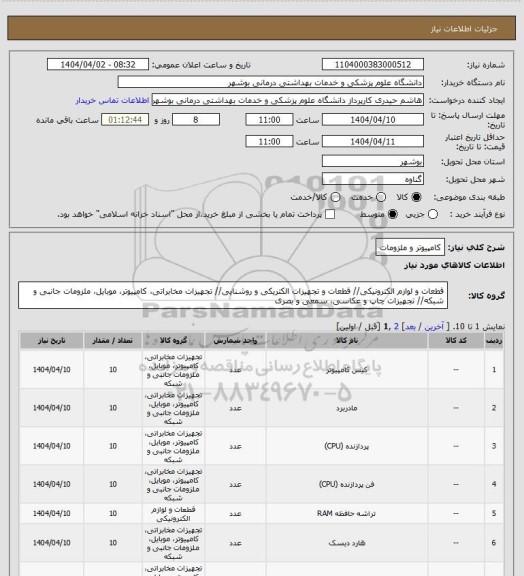
Task: Click the quantity 10 in the مادربرد row
Action: click(x=112, y=408)
